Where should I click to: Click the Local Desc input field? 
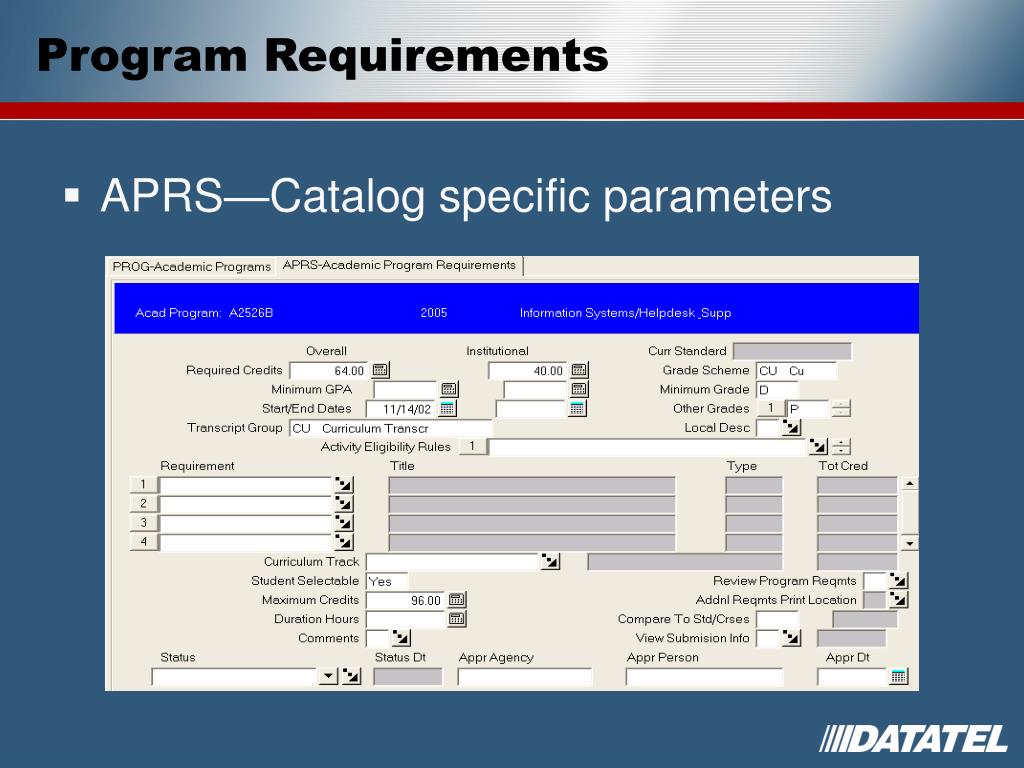(768, 428)
